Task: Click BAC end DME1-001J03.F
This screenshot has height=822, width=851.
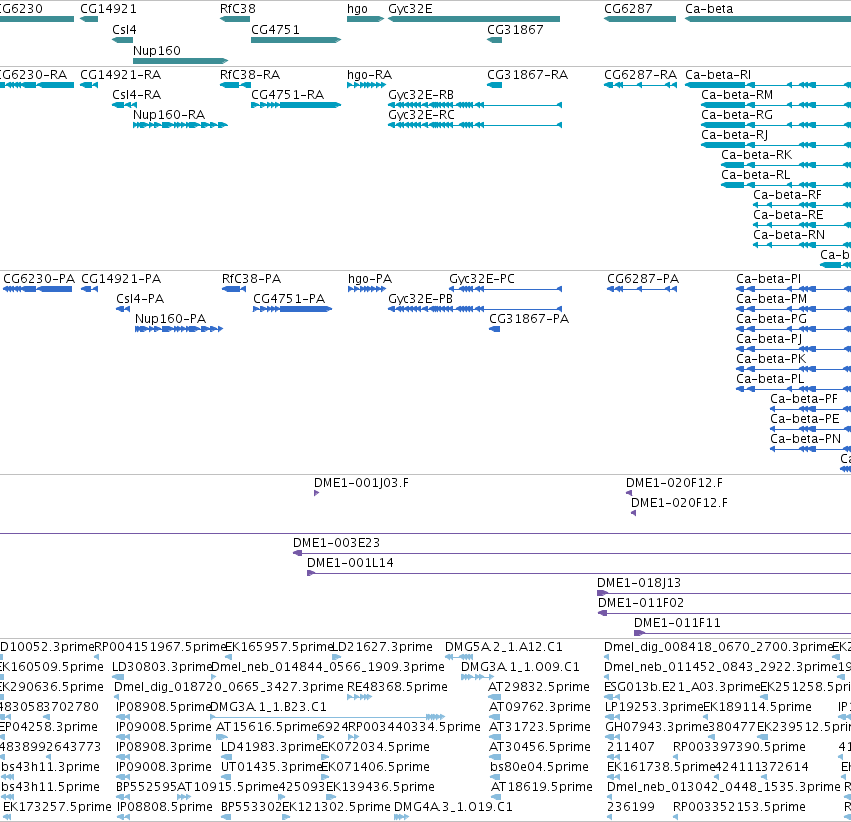Action: 316,493
